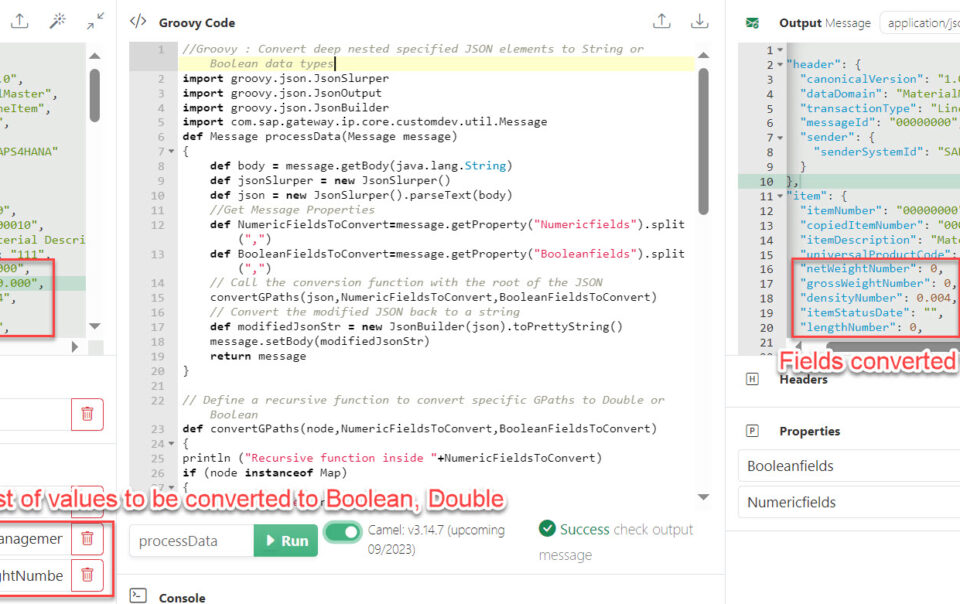
Task: Click the input panel scroll-right arrow
Action: (x=75, y=346)
